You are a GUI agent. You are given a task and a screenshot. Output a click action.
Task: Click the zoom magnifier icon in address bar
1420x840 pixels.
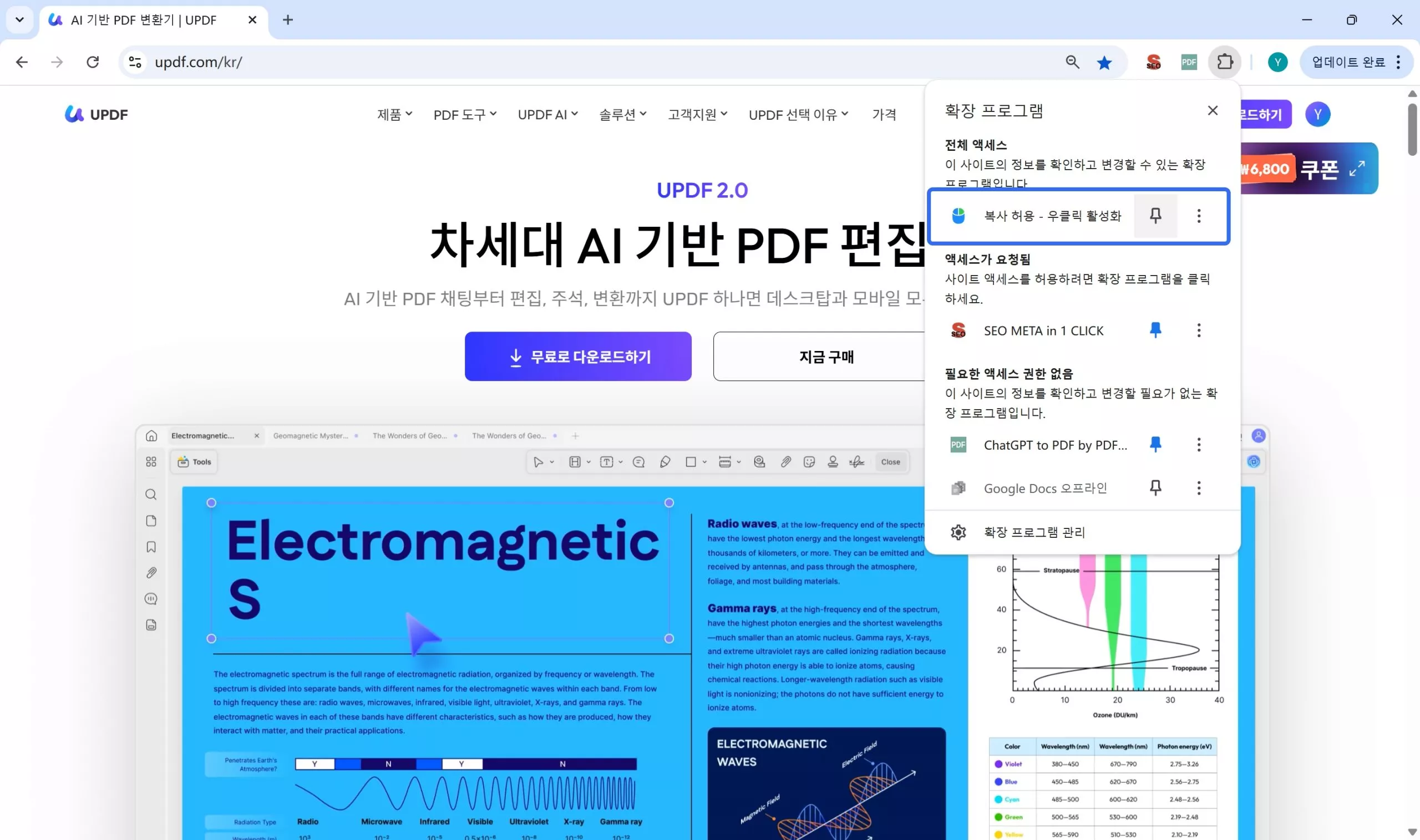[1072, 62]
